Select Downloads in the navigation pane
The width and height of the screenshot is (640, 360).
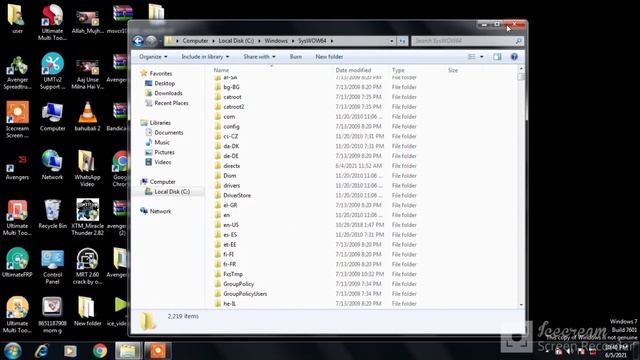tap(164, 93)
